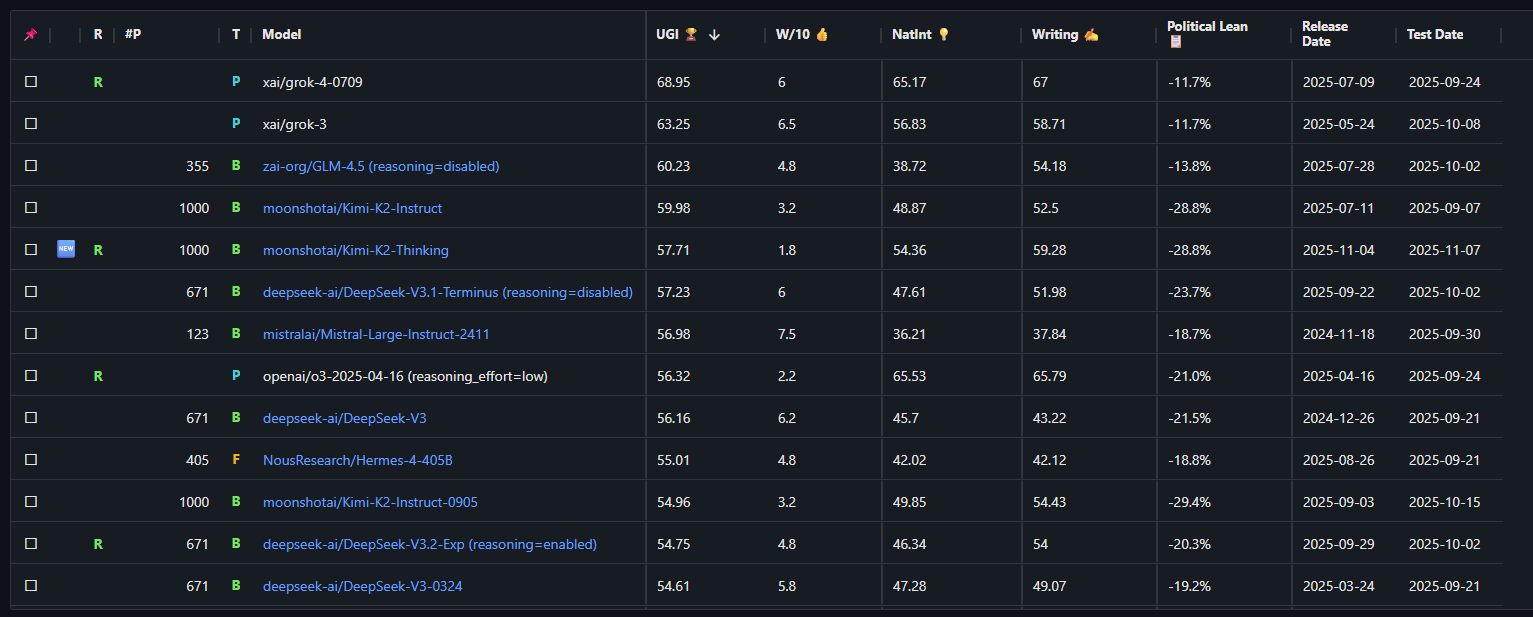
Task: Click the UGI score 68.95
Action: pyautogui.click(x=673, y=83)
